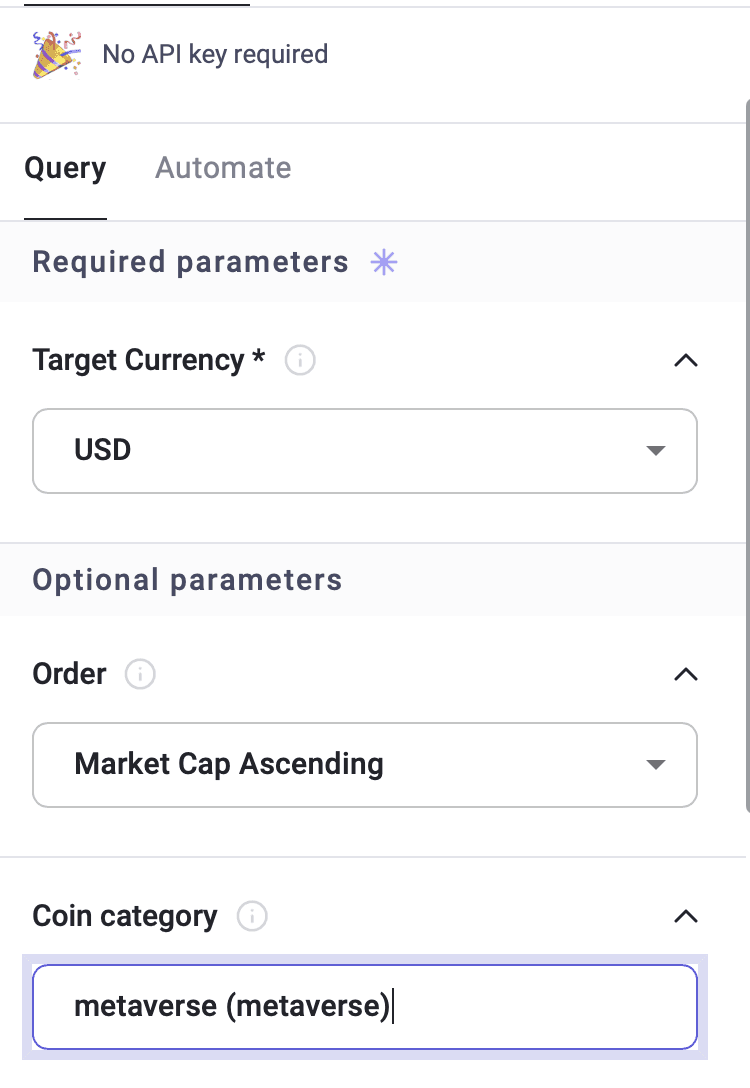Viewport: 750px width, 1088px height.
Task: Click the Order parameter label
Action: (x=69, y=674)
